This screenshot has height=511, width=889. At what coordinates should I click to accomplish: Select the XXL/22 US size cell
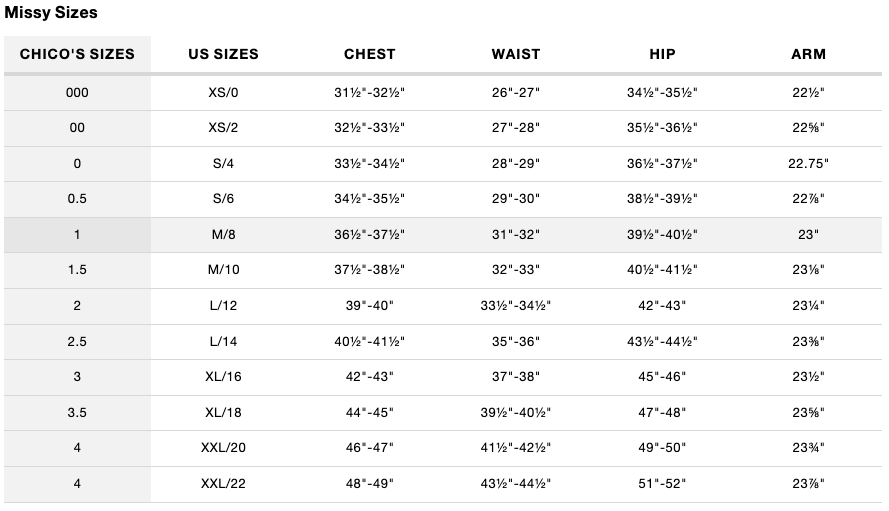pos(223,483)
